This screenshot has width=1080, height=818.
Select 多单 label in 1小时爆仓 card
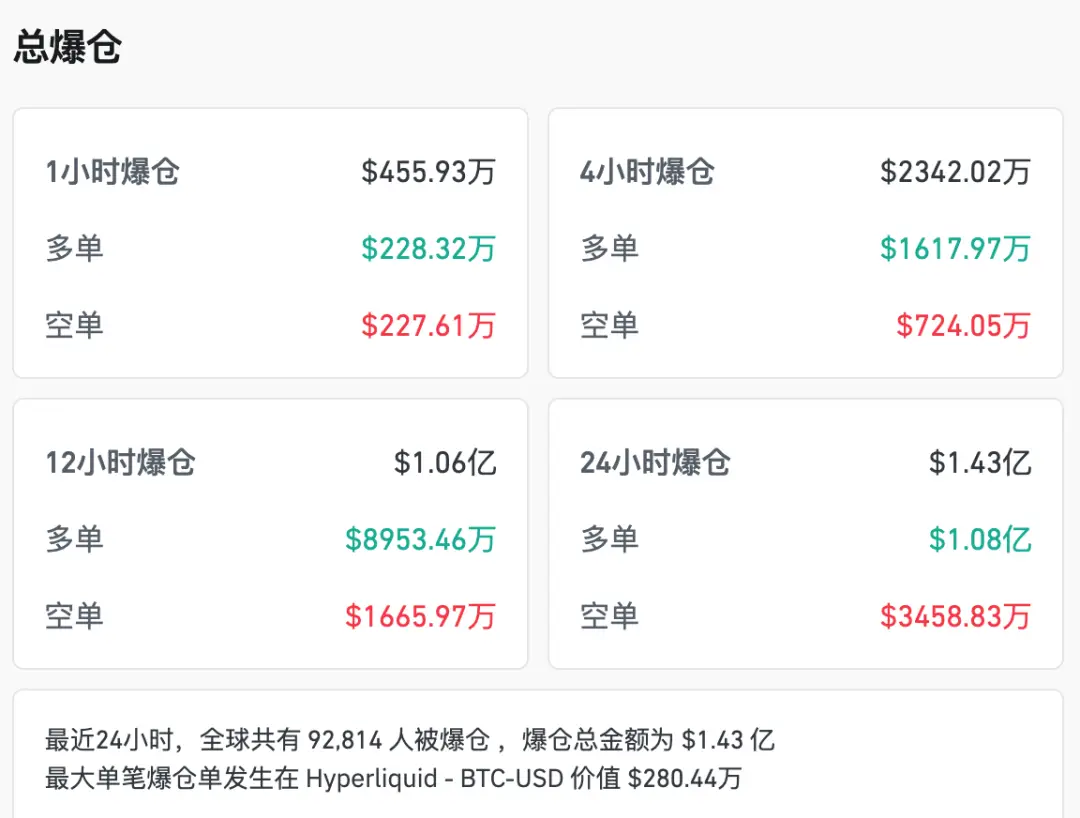coord(74,249)
